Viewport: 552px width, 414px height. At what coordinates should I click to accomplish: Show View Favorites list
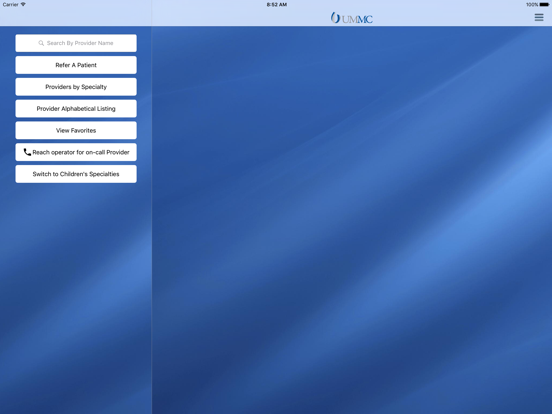click(76, 130)
